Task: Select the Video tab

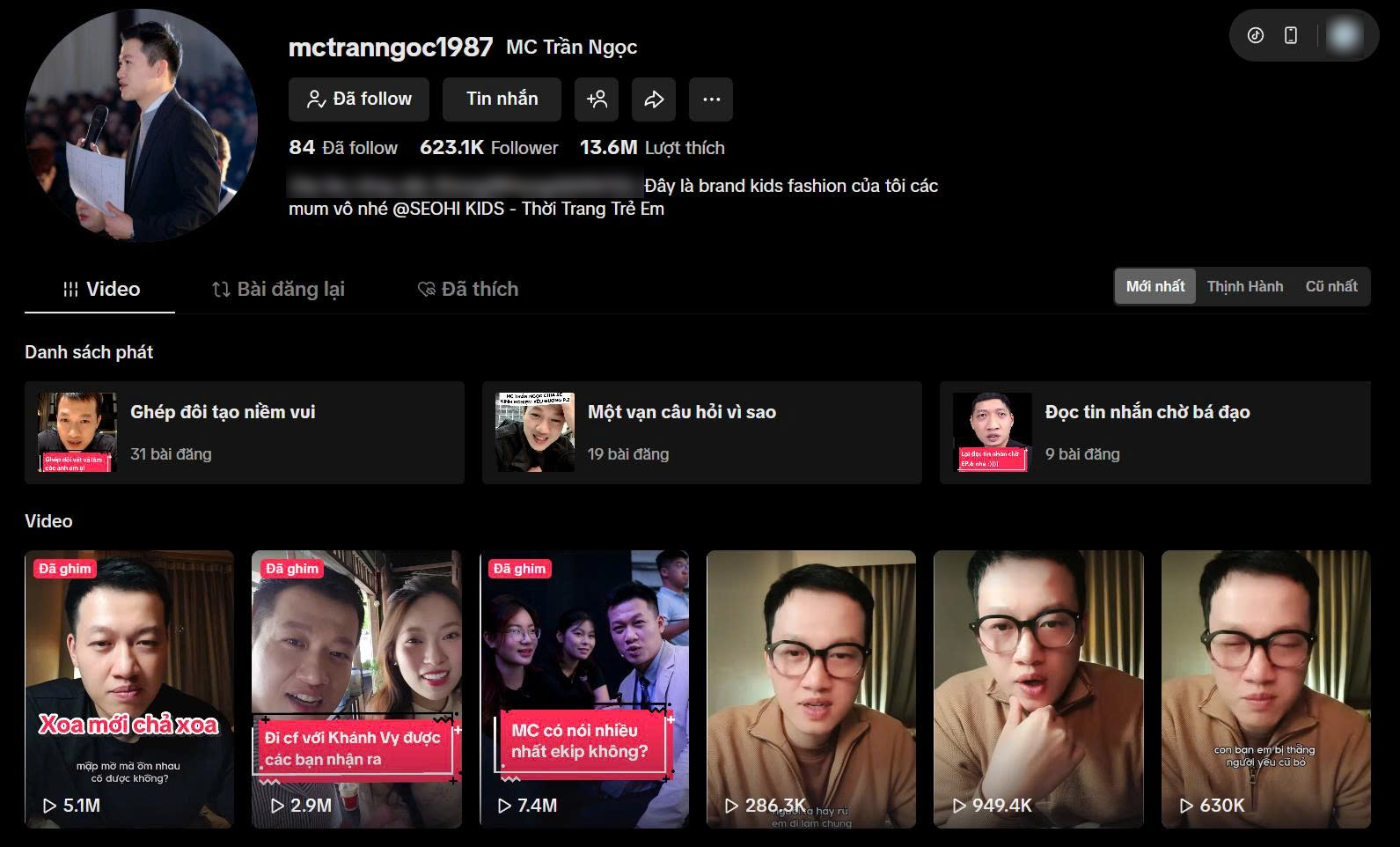Action: coord(100,290)
